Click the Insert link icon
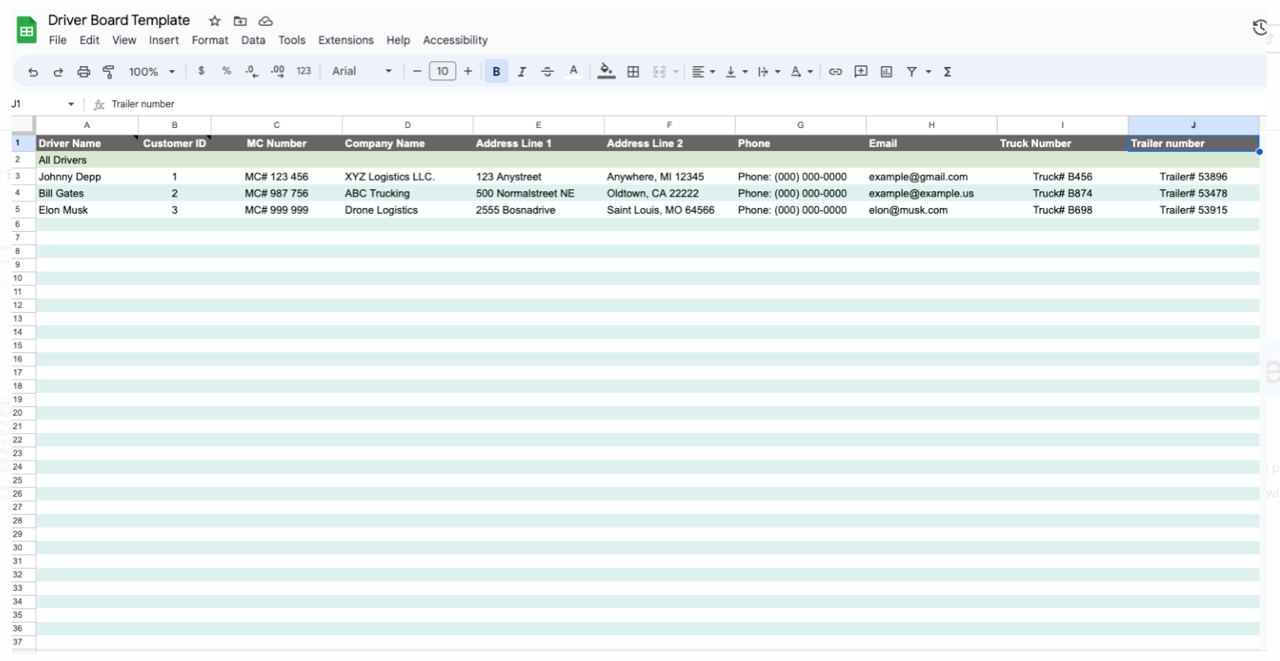Viewport: 1280px width, 661px height. tap(835, 72)
